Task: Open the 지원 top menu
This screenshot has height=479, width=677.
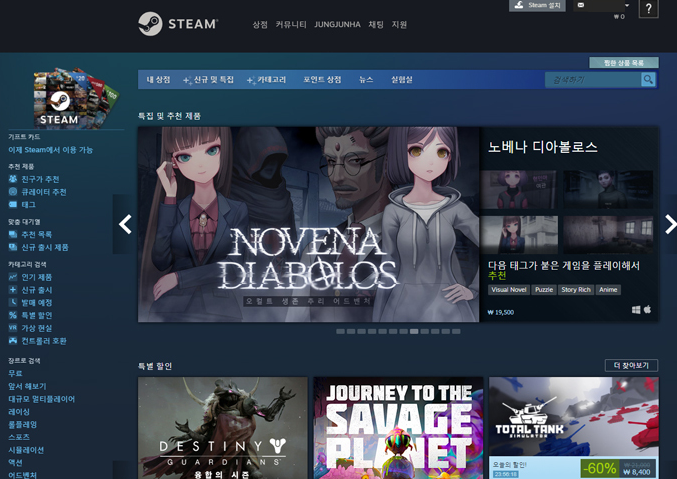Action: click(x=399, y=25)
